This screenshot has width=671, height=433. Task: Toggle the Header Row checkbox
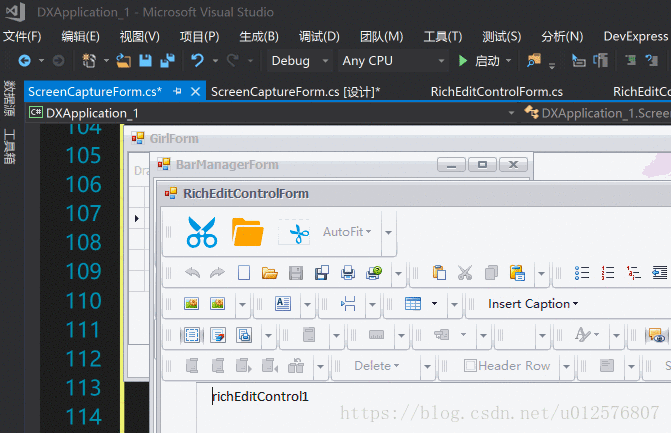470,366
